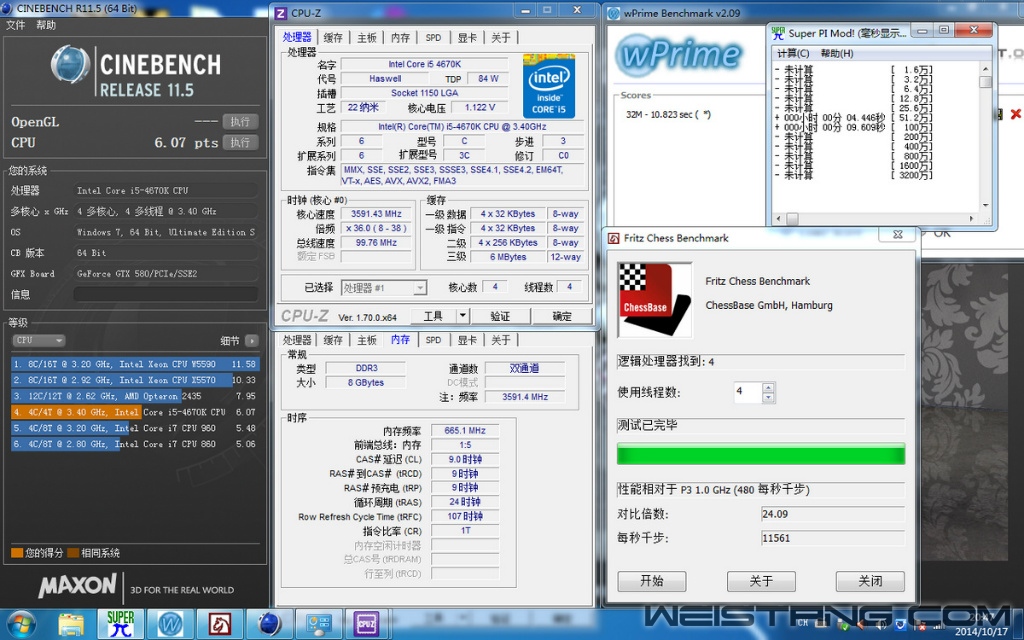1024x640 pixels.
Task: Open Fritz Chess Benchmark taskbar icon
Action: (x=220, y=623)
